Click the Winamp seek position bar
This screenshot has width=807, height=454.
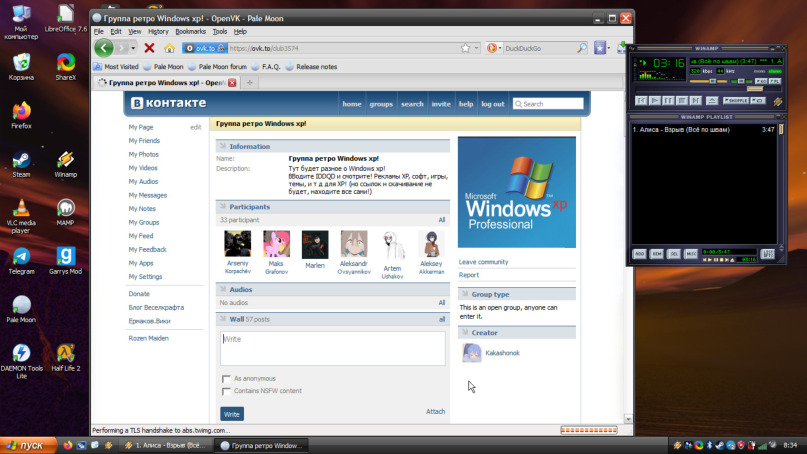coord(708,90)
